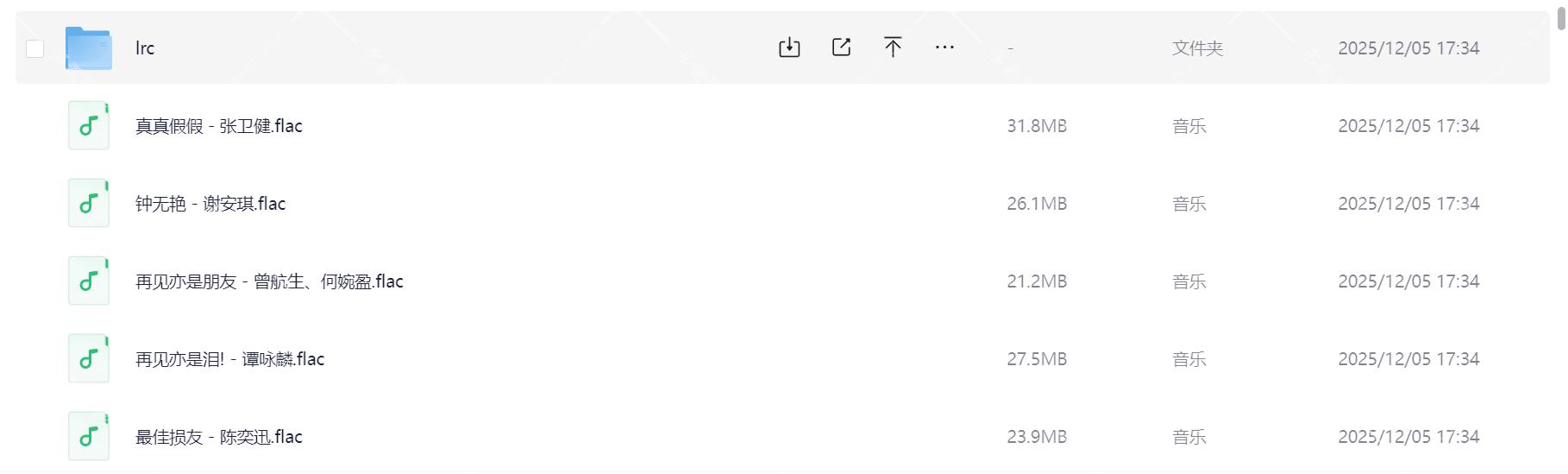Tick the checkbox beside lrc folder
The width and height of the screenshot is (1568, 474).
[34, 48]
